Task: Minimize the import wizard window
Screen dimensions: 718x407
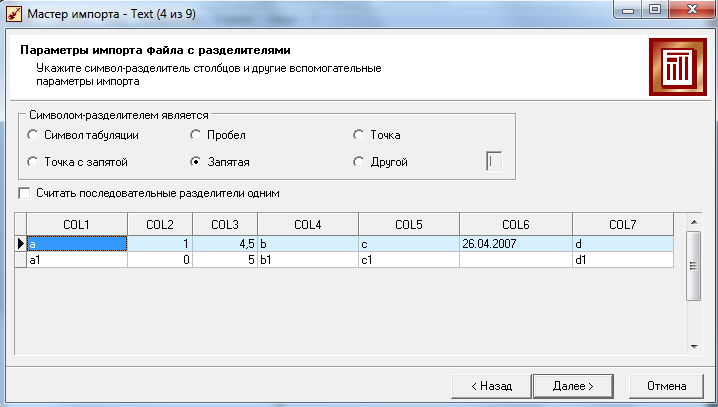Action: click(628, 10)
